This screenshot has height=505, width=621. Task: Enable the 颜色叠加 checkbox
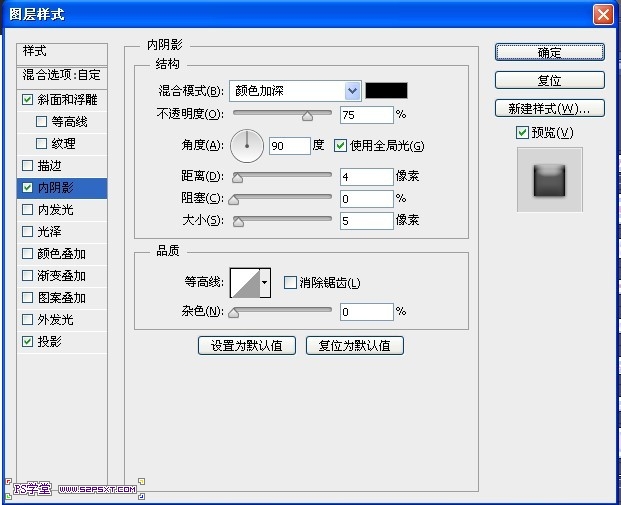[x=27, y=253]
